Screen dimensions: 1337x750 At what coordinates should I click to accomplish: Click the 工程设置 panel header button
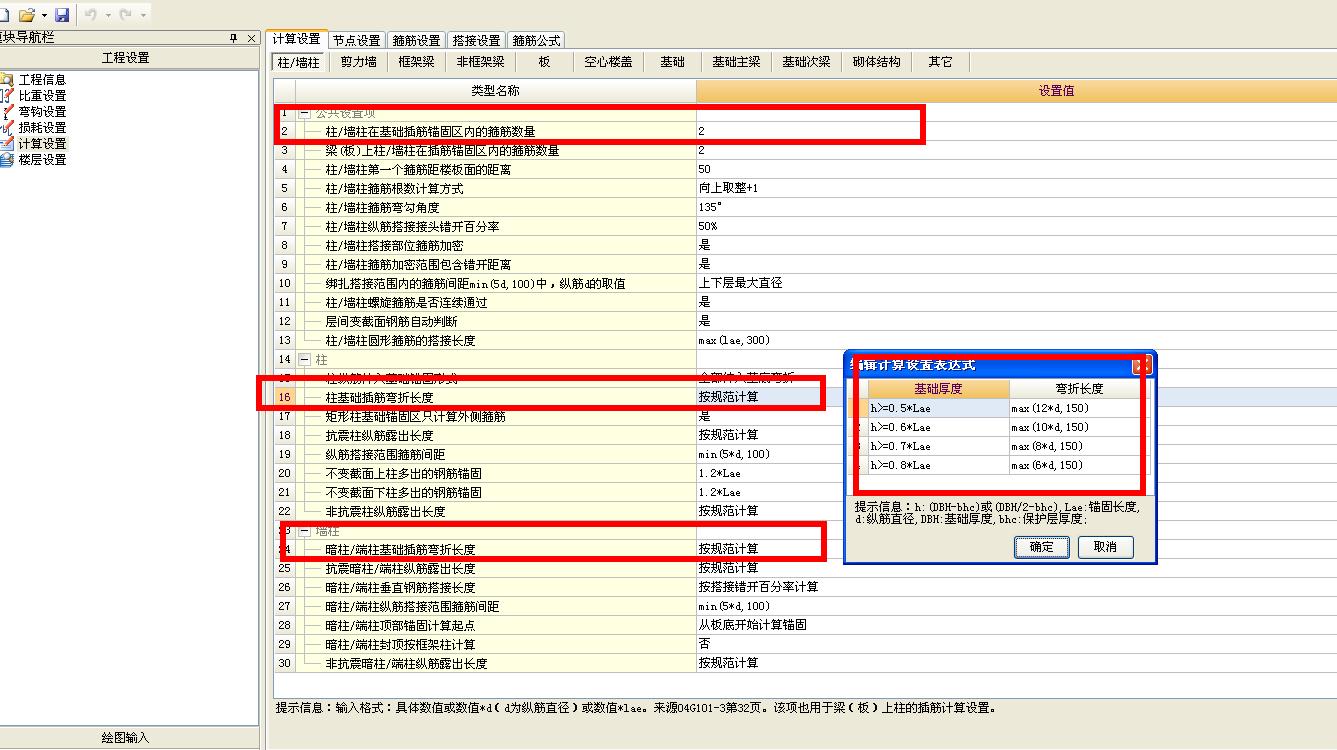[126, 58]
